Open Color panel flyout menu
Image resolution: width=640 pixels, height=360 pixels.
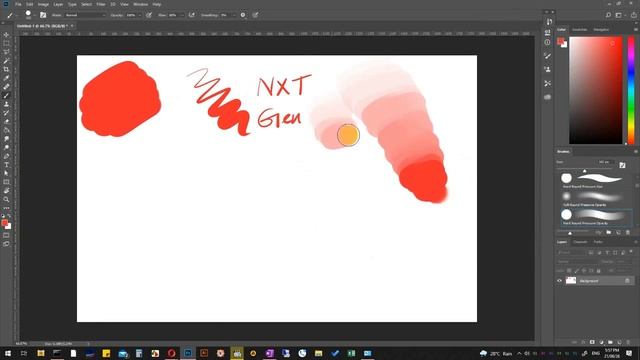point(636,29)
